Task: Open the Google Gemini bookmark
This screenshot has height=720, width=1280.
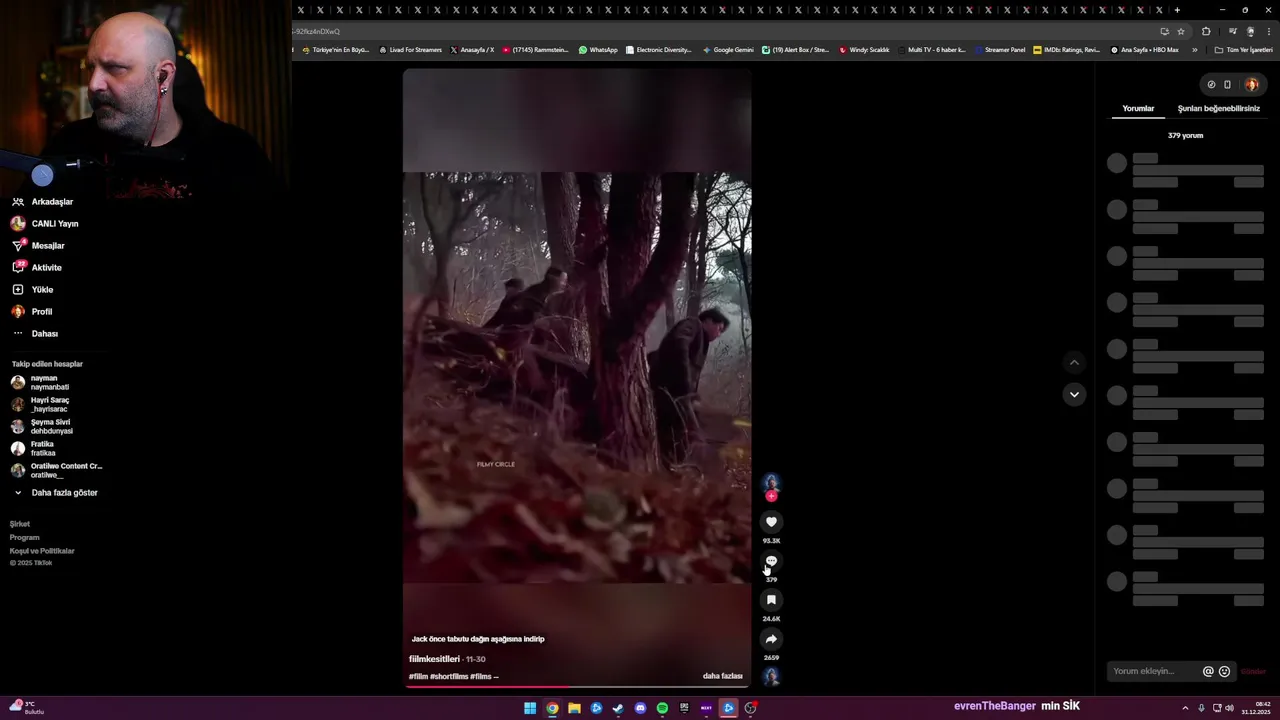Action: pos(728,50)
